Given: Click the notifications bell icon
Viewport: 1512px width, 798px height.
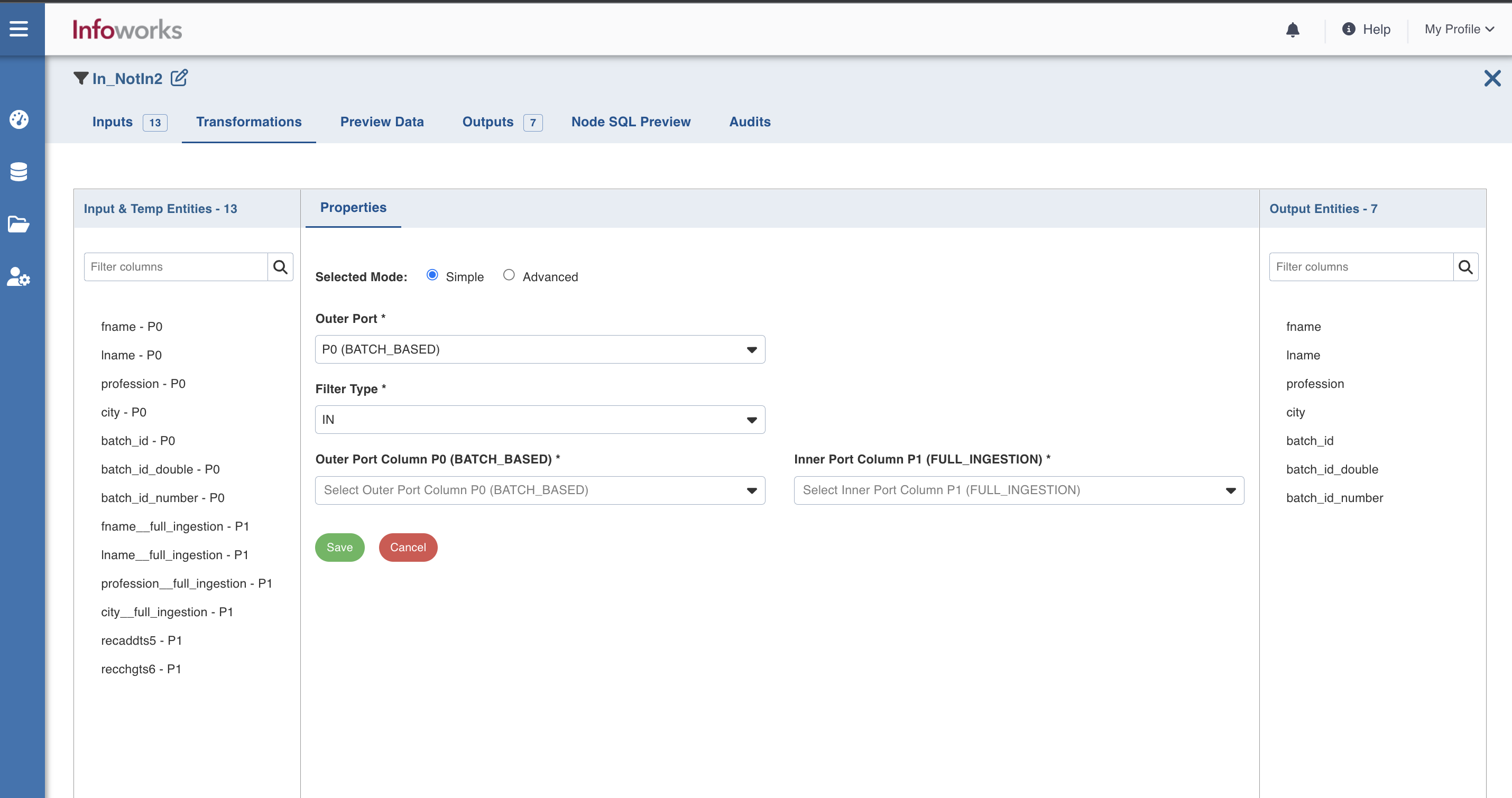Looking at the screenshot, I should [x=1293, y=30].
